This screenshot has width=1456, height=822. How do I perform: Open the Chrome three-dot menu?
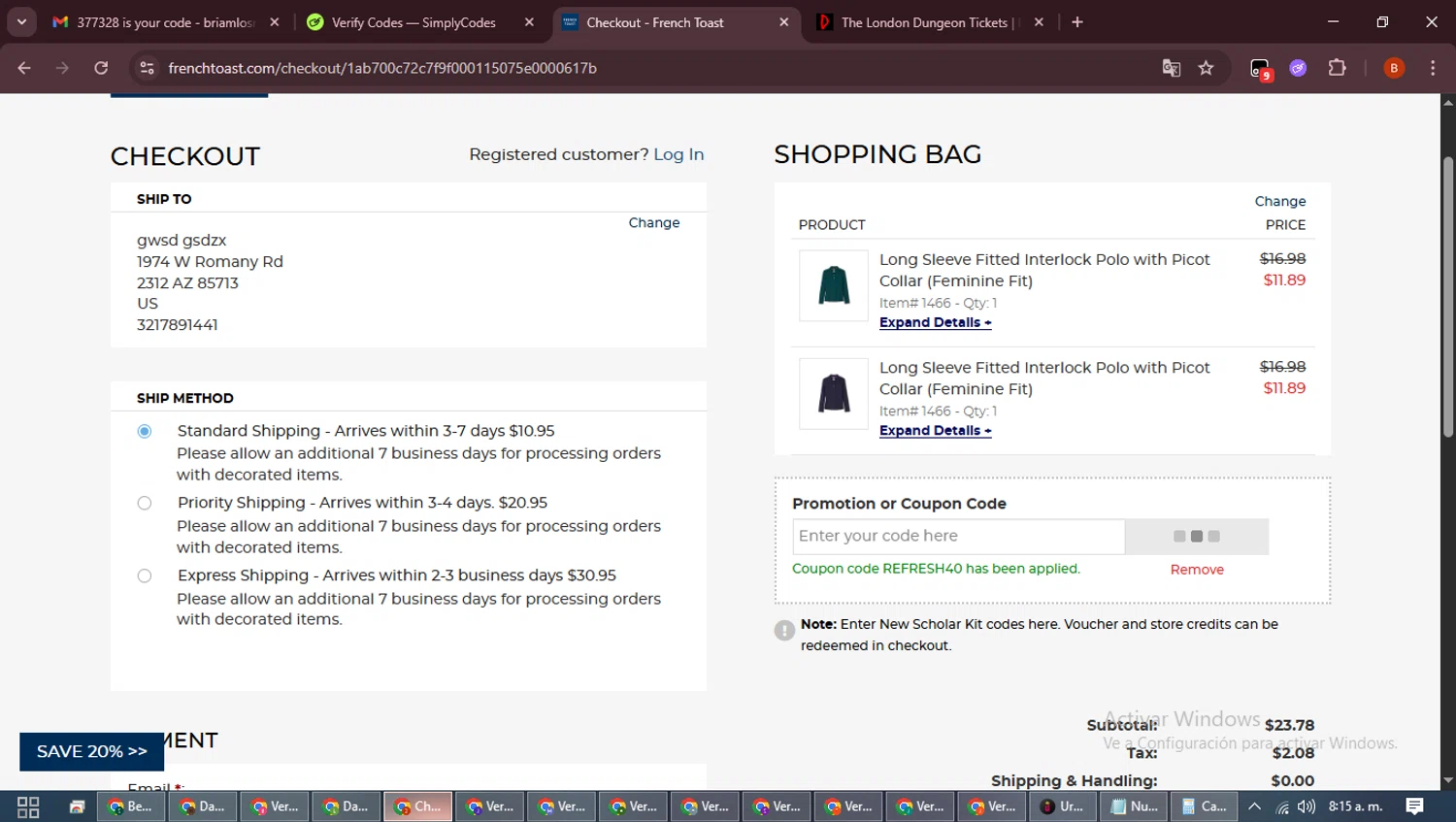tap(1433, 68)
